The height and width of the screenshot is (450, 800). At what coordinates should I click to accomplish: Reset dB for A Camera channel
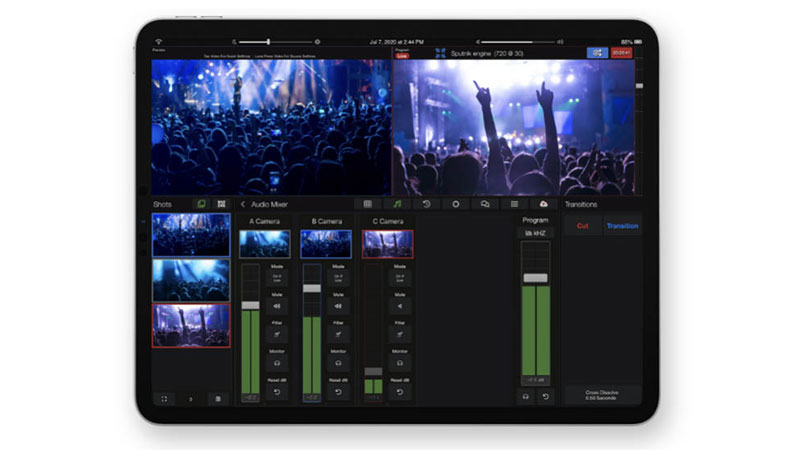pyautogui.click(x=278, y=392)
